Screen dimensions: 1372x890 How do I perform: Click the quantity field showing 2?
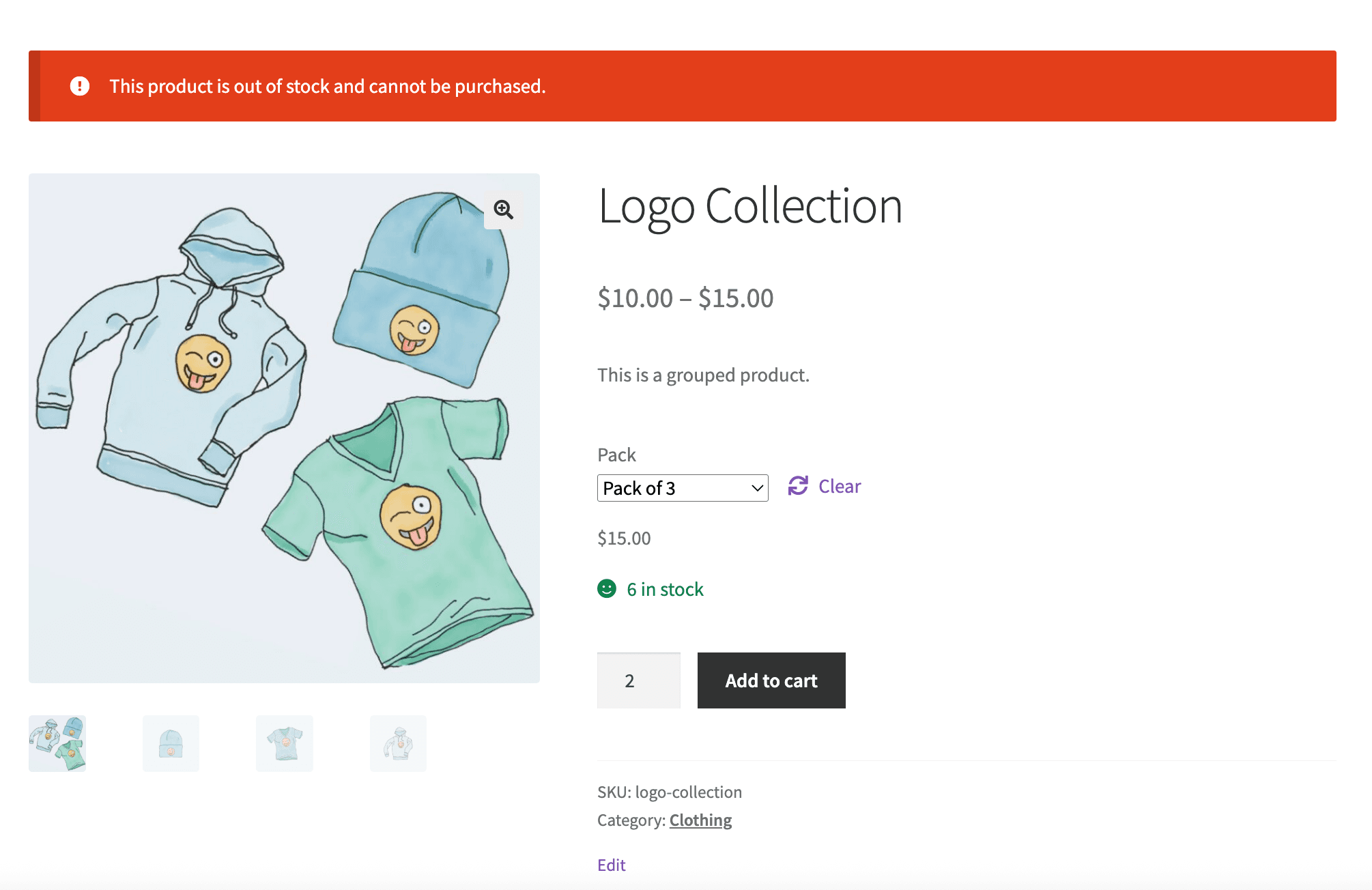(x=639, y=680)
